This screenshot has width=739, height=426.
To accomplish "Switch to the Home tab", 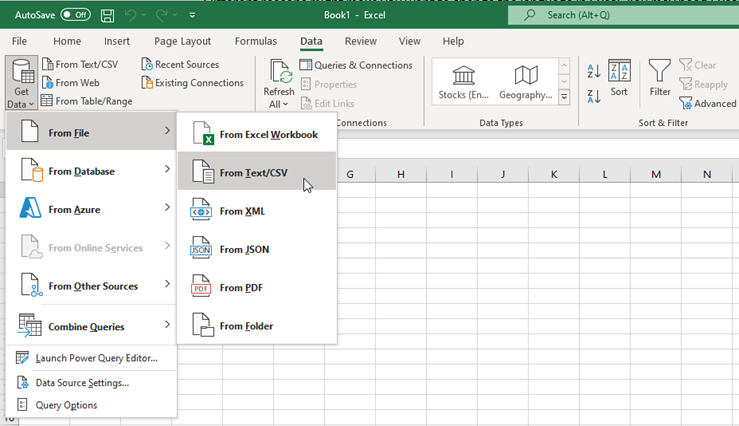I will click(67, 41).
